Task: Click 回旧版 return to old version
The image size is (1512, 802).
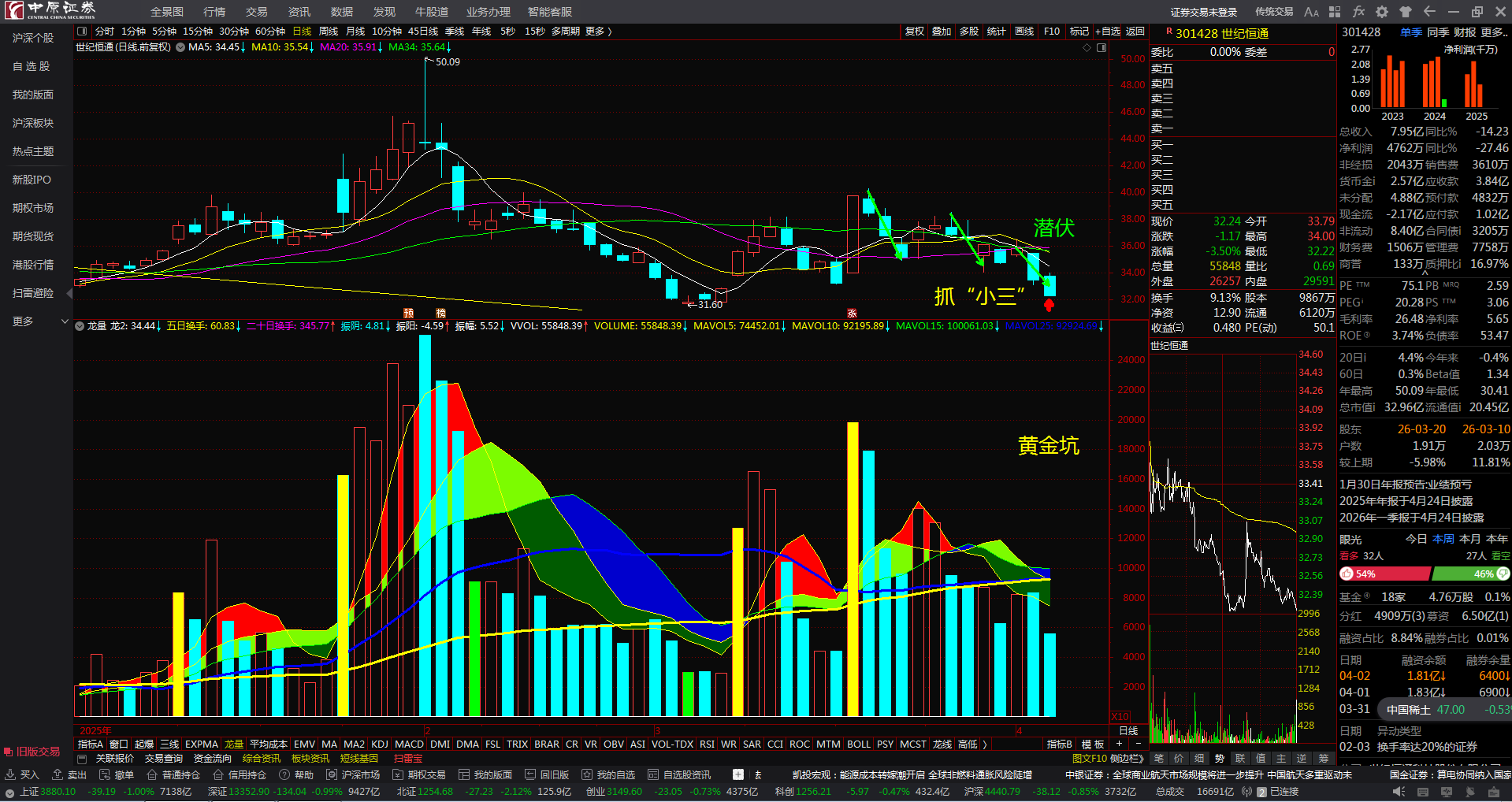Action: click(547, 774)
